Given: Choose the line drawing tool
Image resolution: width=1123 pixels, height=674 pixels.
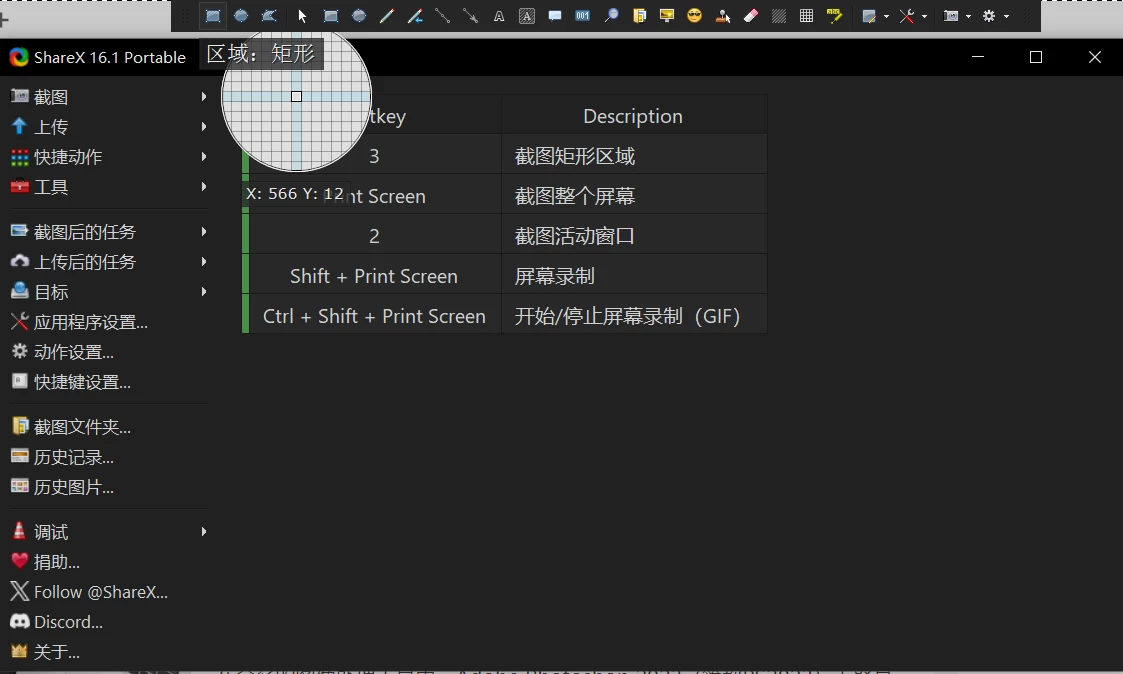Looking at the screenshot, I should pyautogui.click(x=443, y=16).
